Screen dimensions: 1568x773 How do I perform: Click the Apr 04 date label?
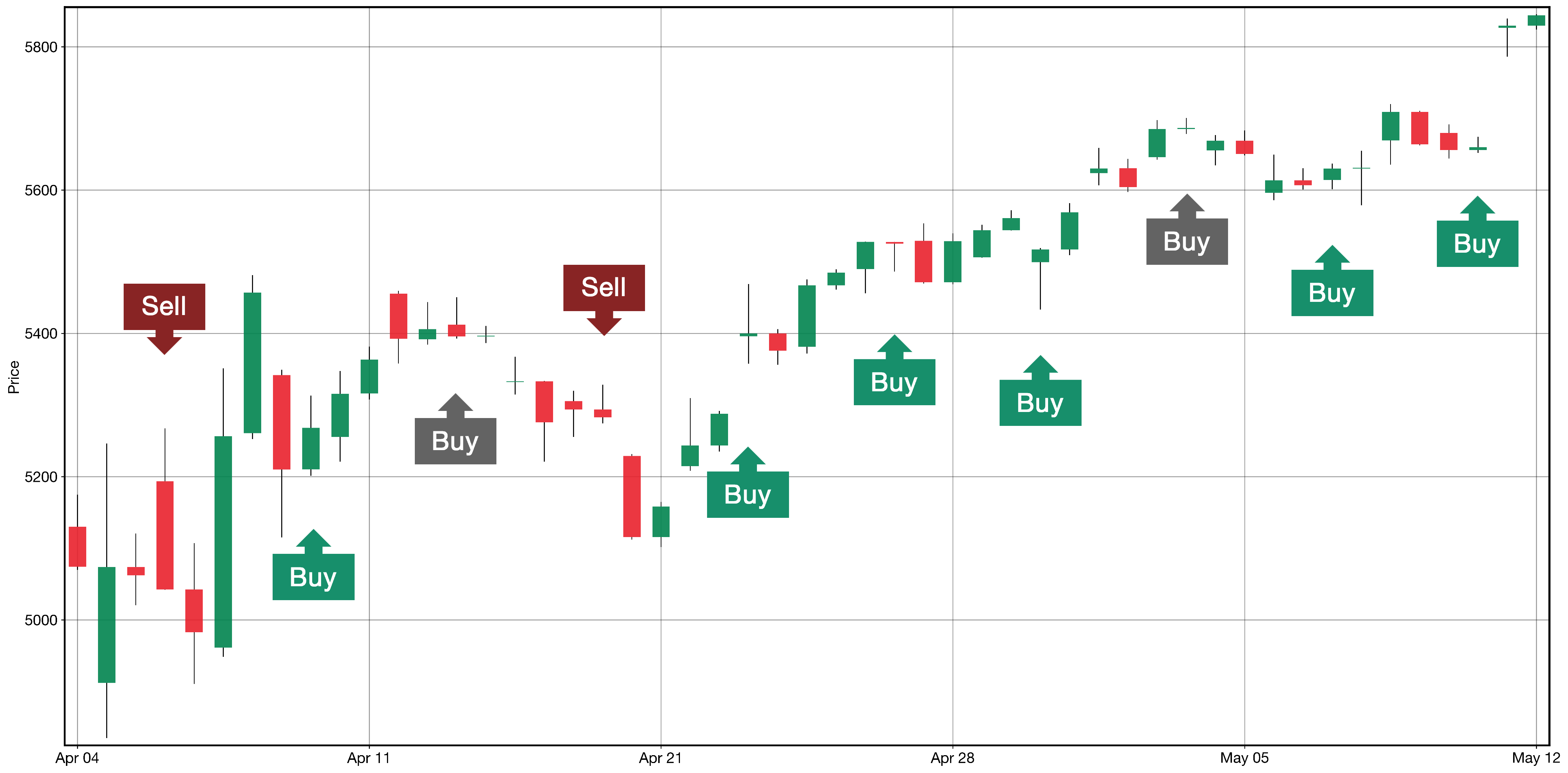click(77, 758)
